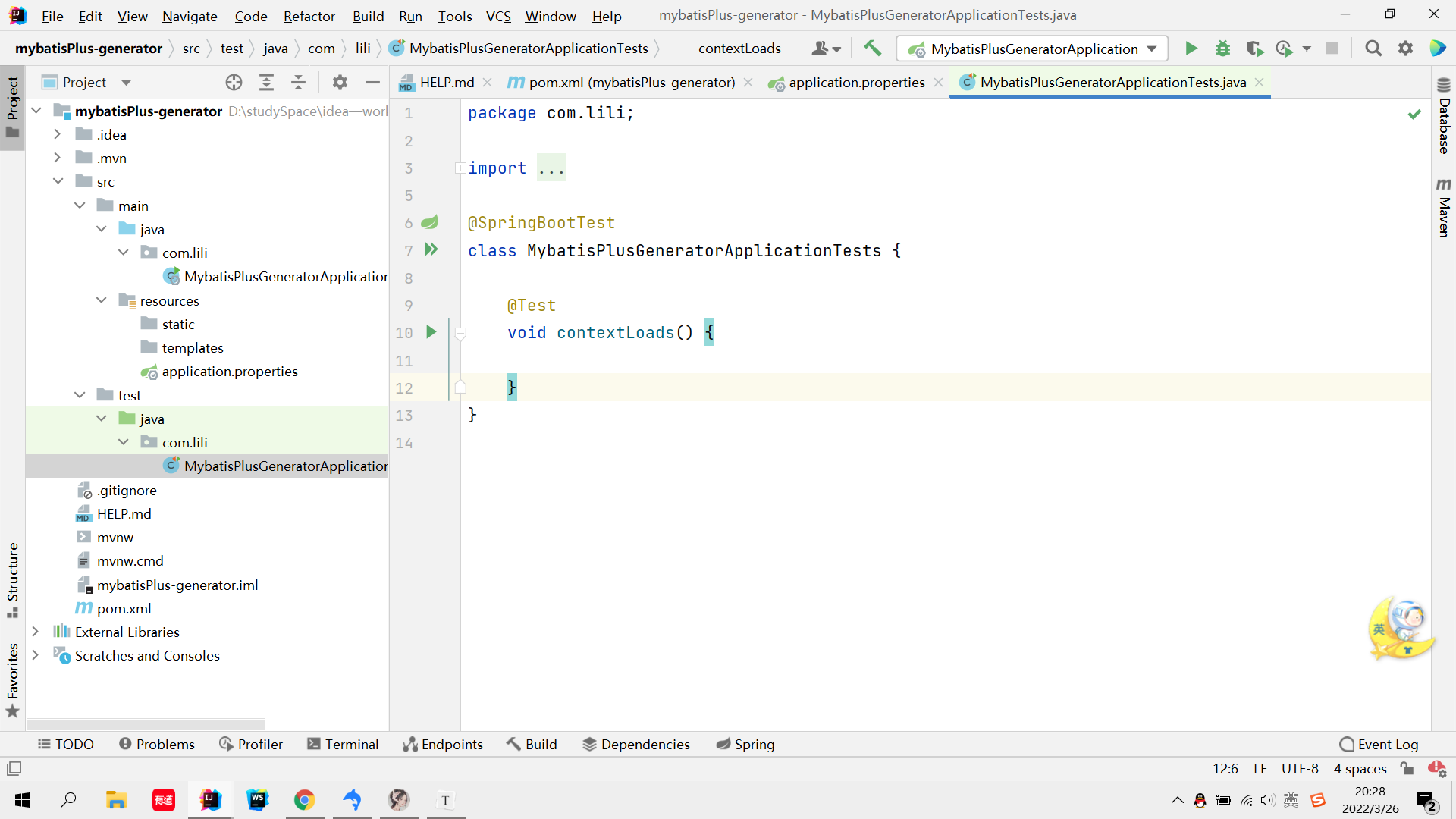Collapse the main folder
This screenshot has height=819, width=1456.
coord(80,206)
